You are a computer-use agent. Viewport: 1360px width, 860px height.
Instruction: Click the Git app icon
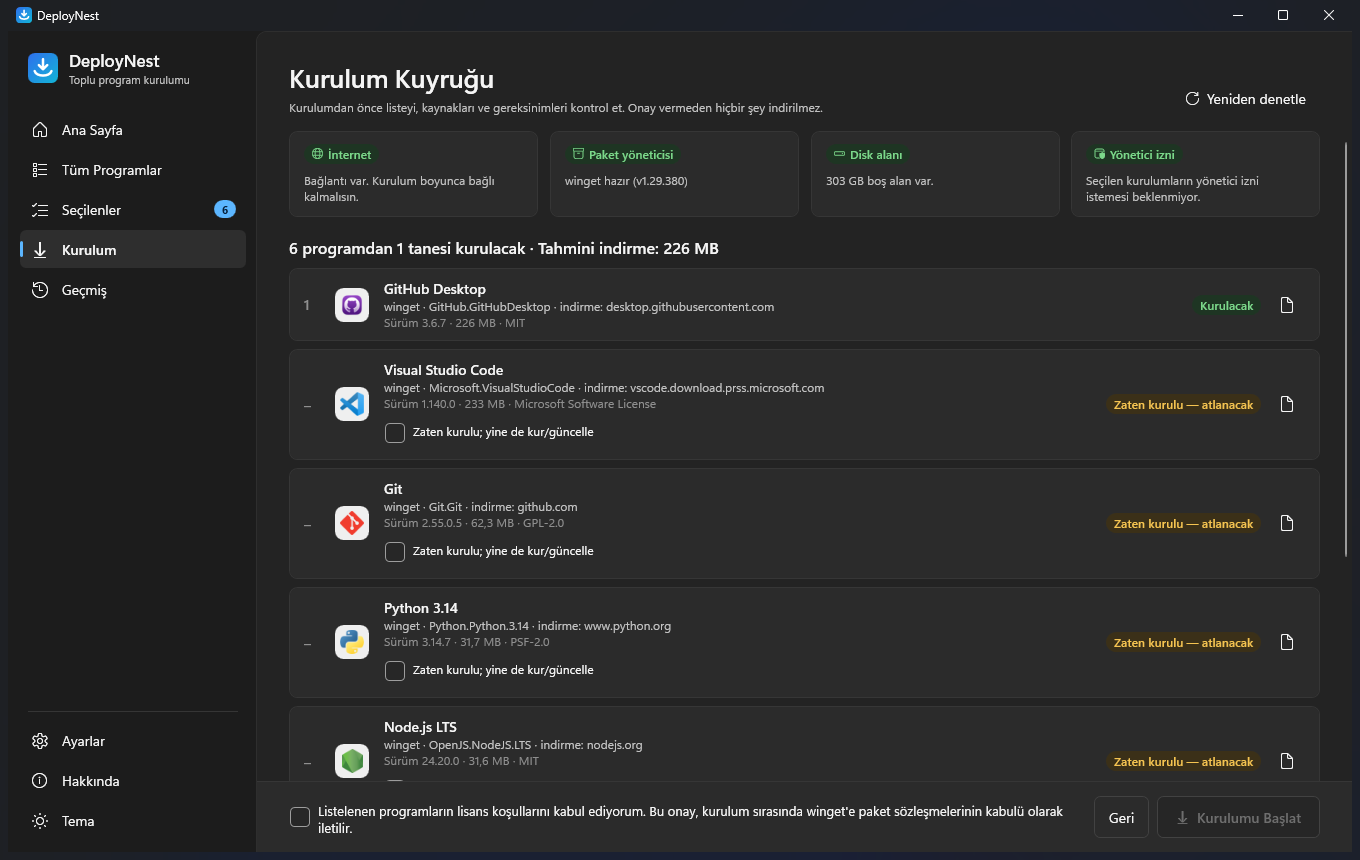pyautogui.click(x=352, y=523)
